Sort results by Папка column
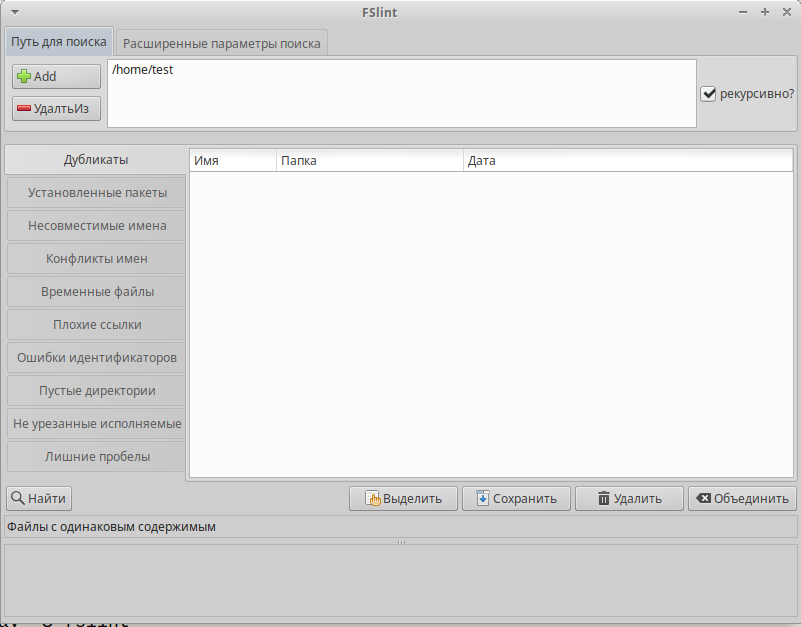Screen dimensions: 801x627 pos(370,160)
